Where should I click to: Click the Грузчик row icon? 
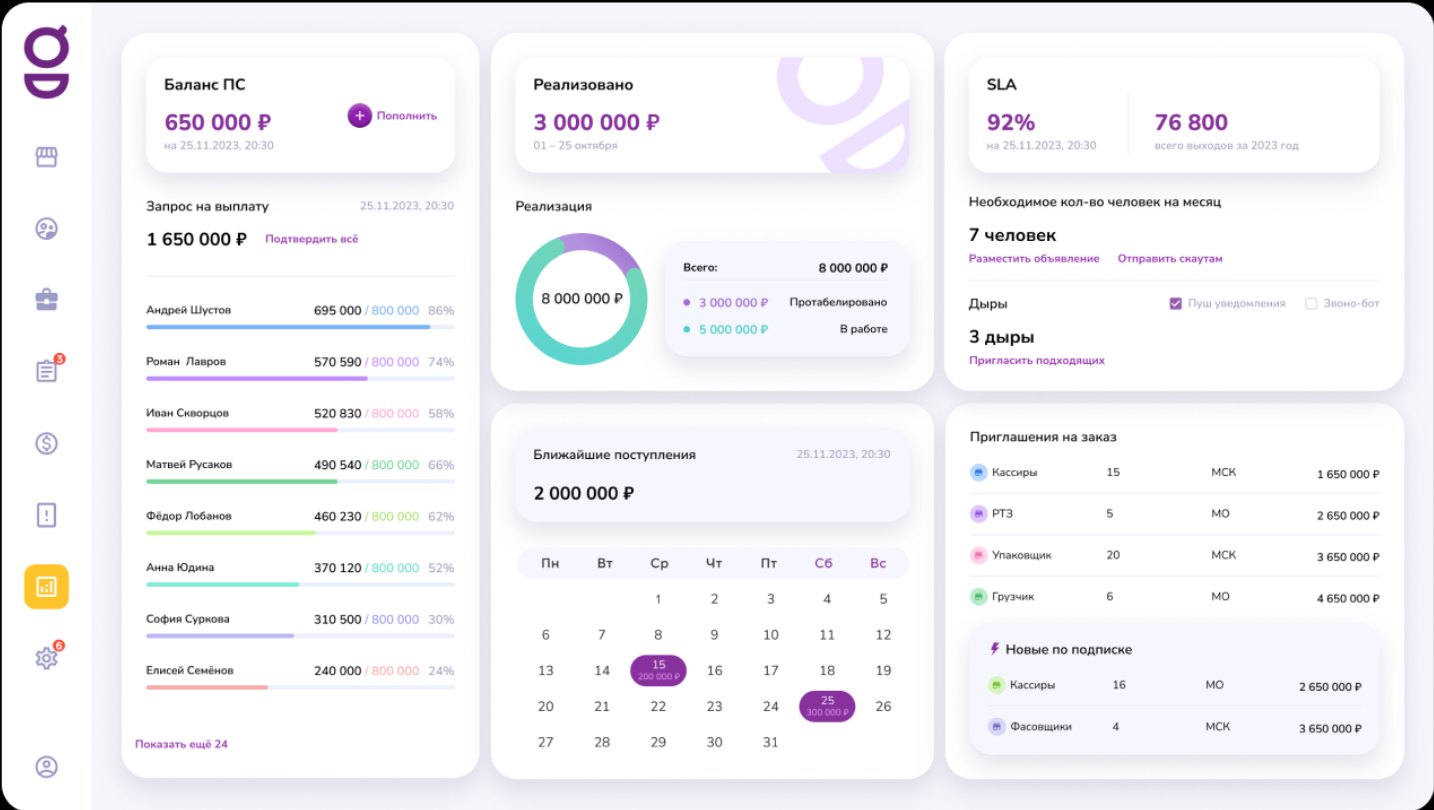(x=979, y=597)
